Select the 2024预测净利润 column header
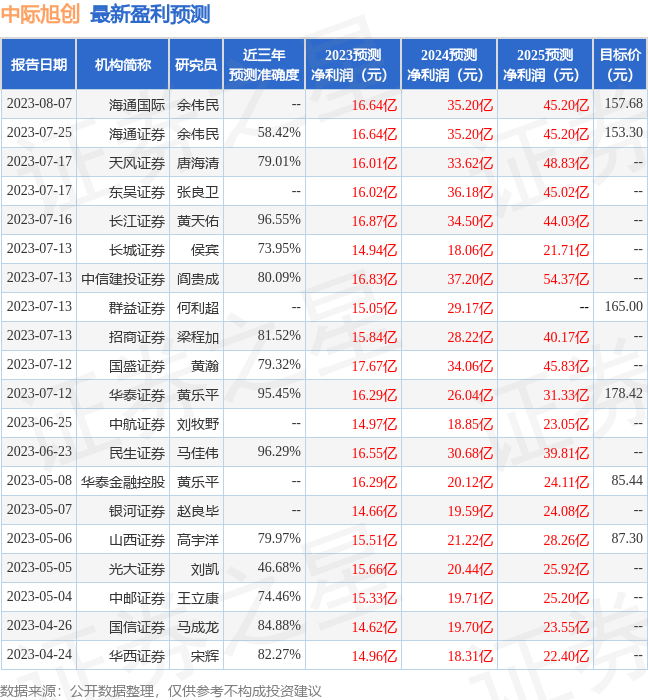This screenshot has height=700, width=648. [x=449, y=64]
